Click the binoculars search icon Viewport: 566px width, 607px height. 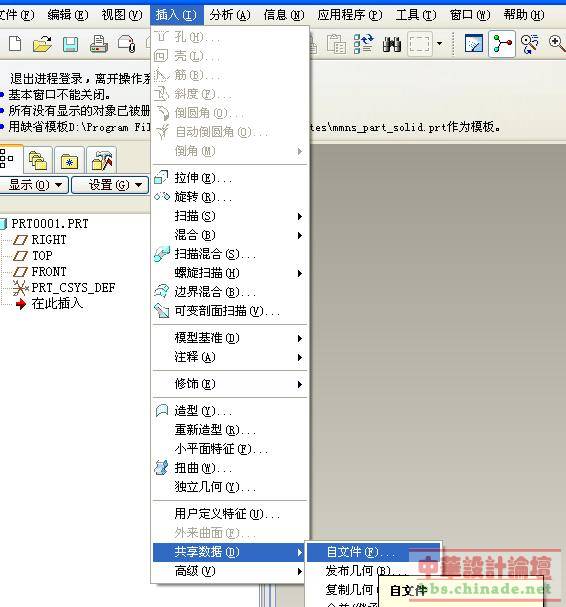[x=391, y=44]
